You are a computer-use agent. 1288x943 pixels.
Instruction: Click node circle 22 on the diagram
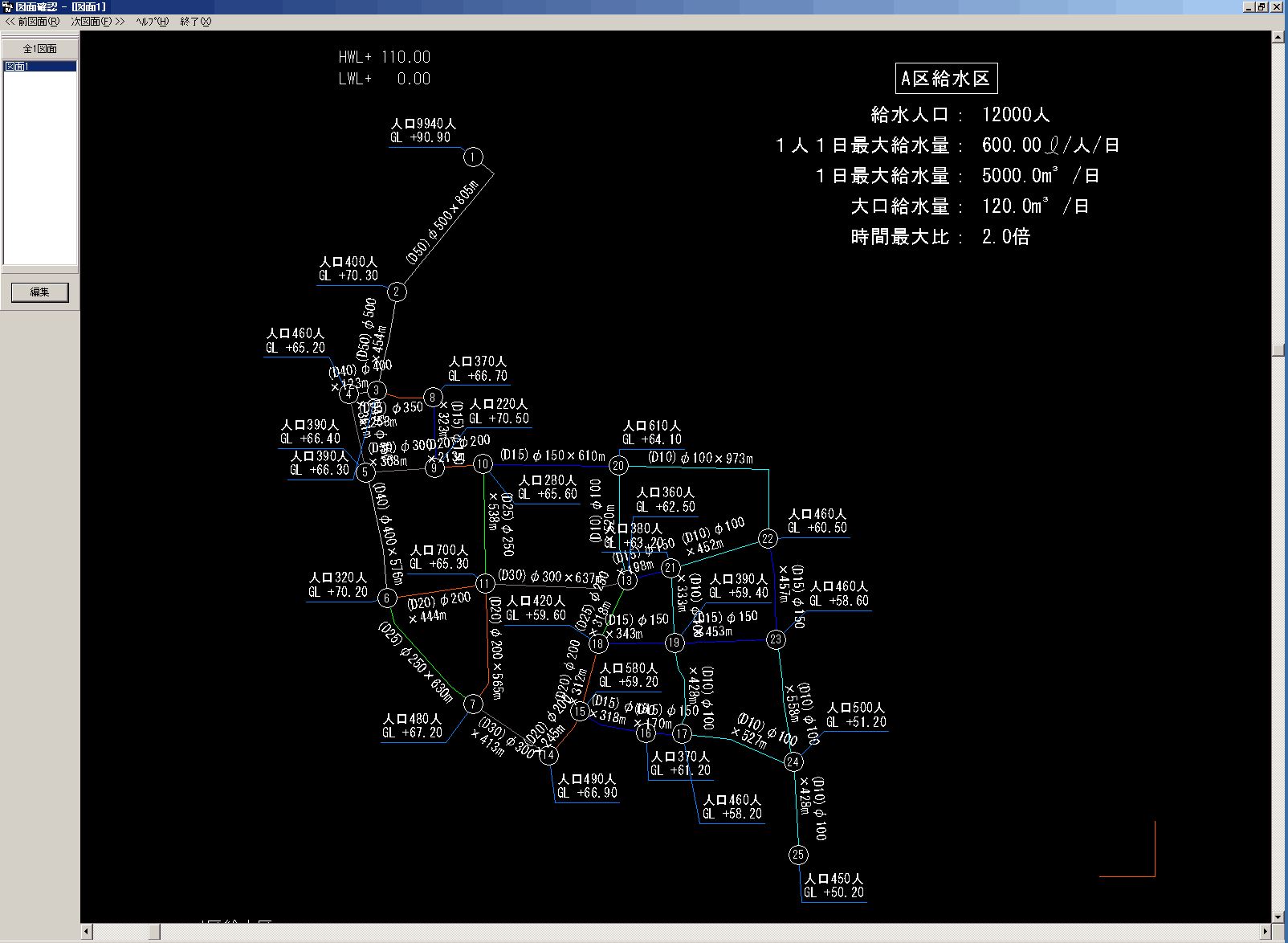point(768,539)
